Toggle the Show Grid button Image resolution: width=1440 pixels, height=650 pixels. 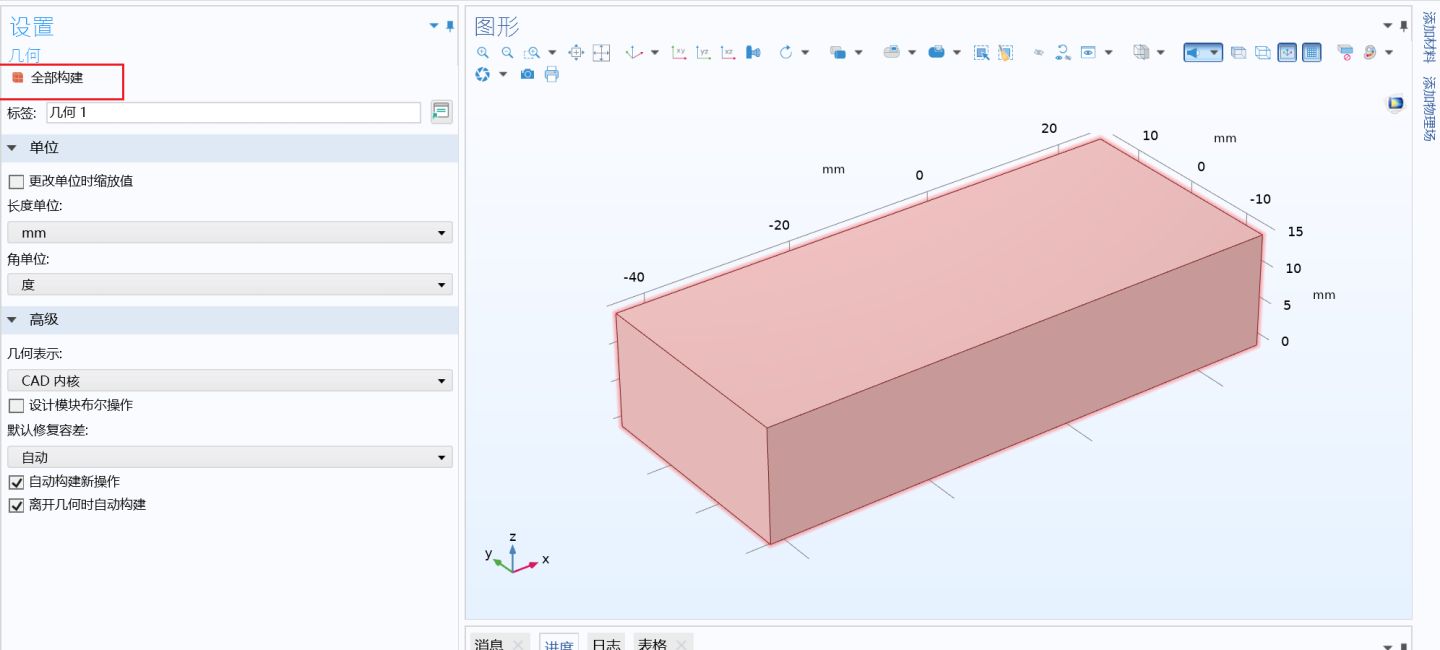tap(1312, 52)
